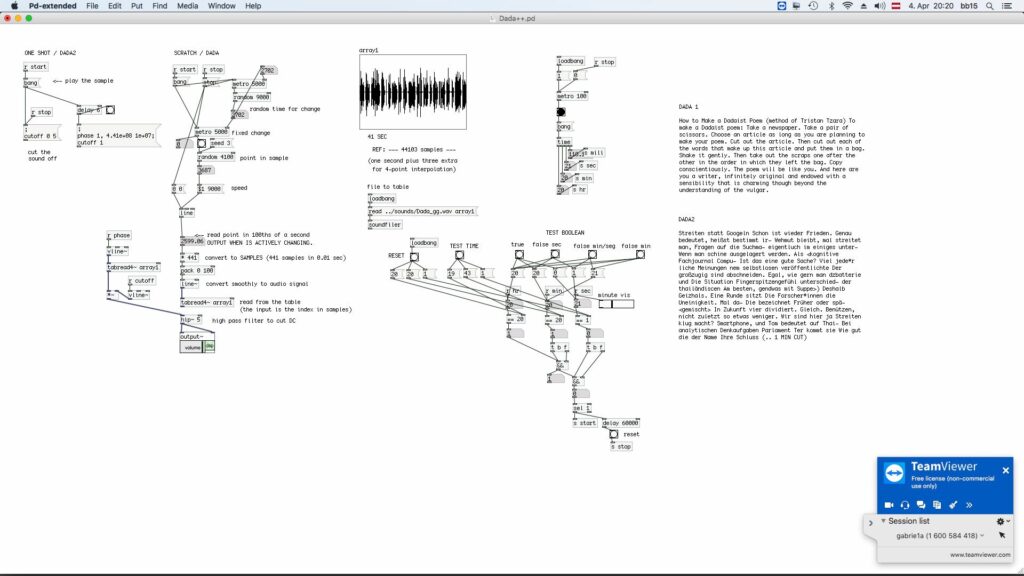Image resolution: width=1024 pixels, height=576 pixels.
Task: Click the Bluetooth status icon
Action: [x=831, y=6]
